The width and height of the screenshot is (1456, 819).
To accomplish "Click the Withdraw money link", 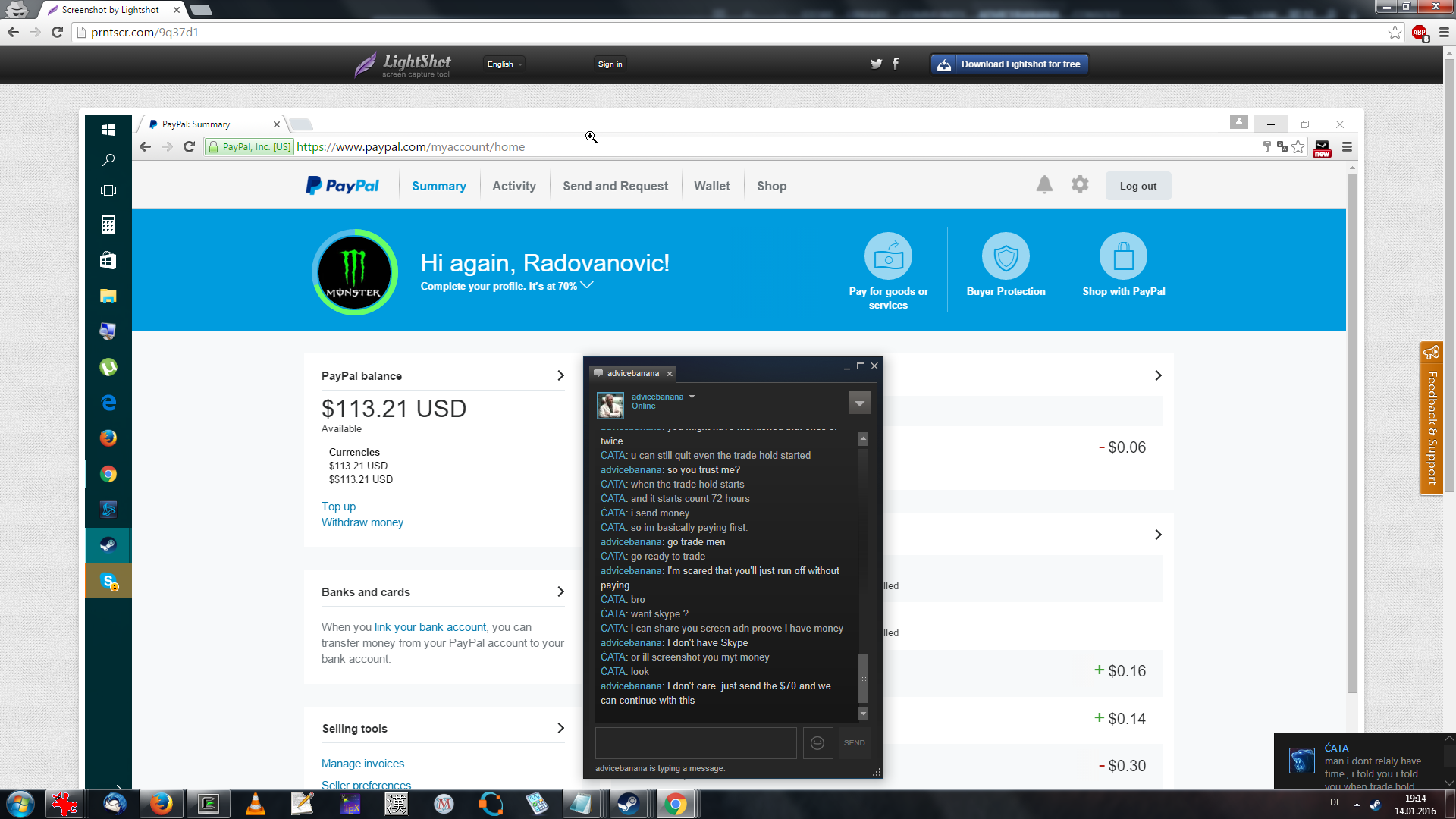I will click(x=362, y=522).
